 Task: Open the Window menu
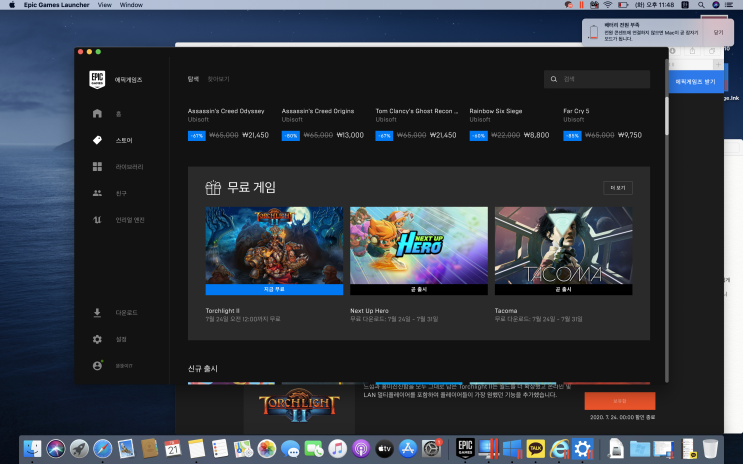[x=131, y=5]
